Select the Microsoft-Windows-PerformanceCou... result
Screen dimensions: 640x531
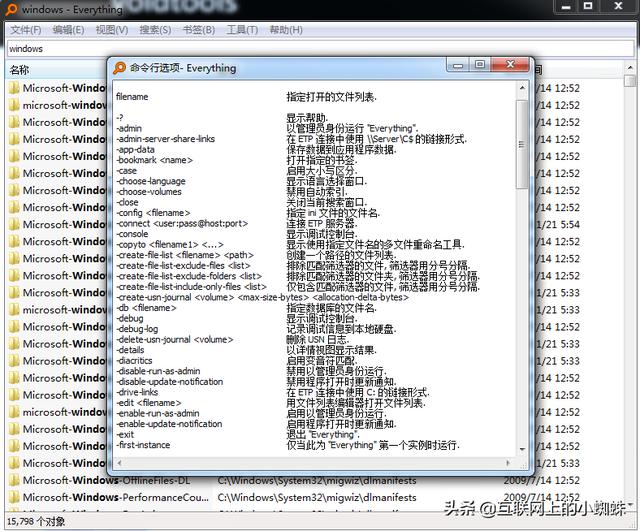pyautogui.click(x=116, y=498)
